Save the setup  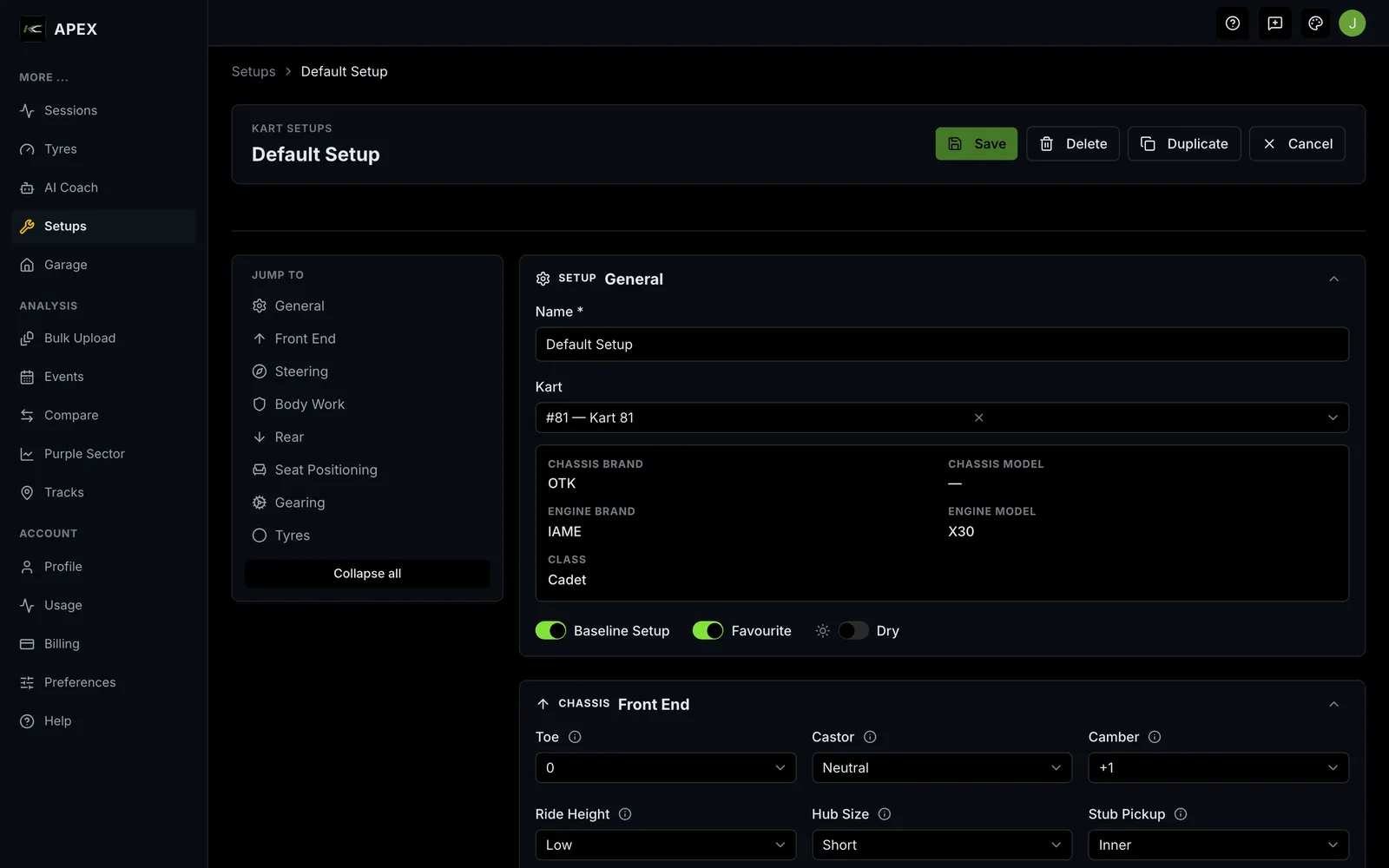(x=976, y=144)
